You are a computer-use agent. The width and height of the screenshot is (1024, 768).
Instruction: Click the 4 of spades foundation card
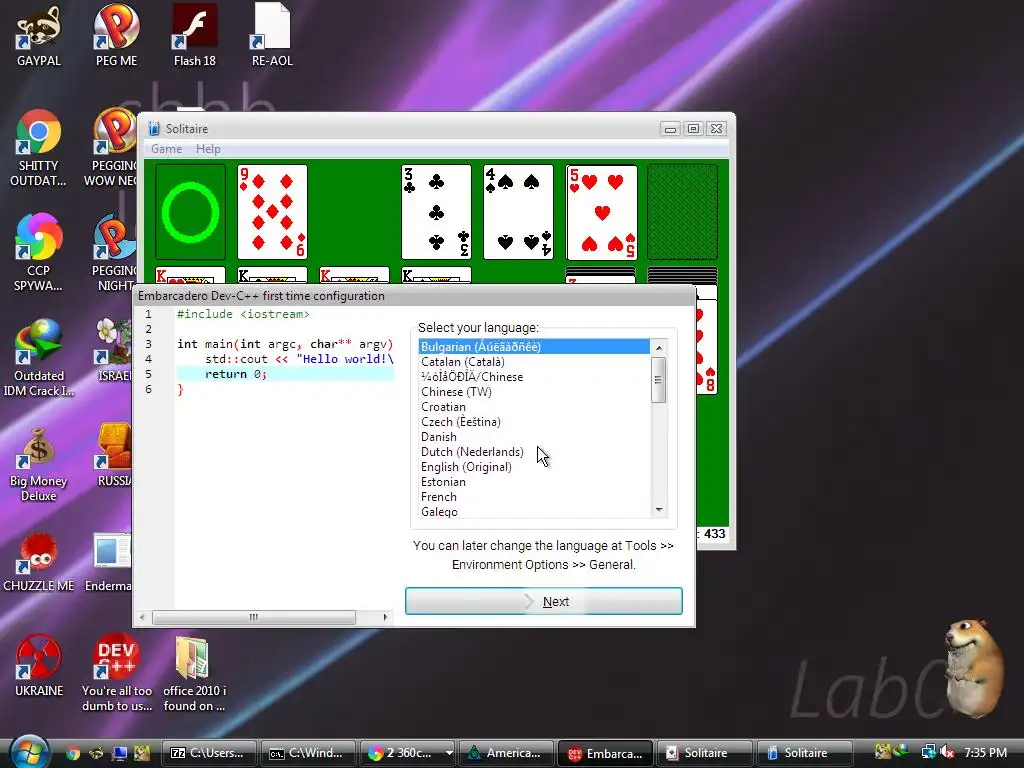[519, 212]
